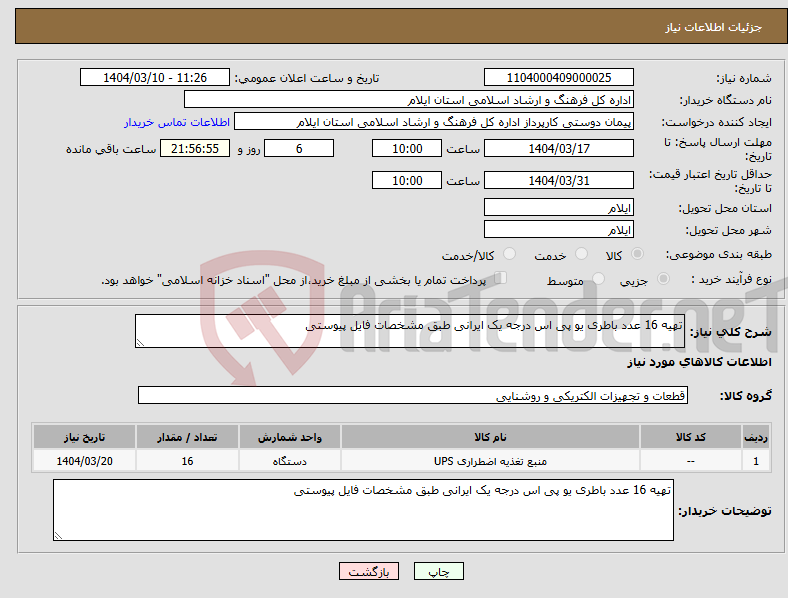Select the جزیی purchase type radio
The width and height of the screenshot is (788, 598).
click(x=663, y=278)
